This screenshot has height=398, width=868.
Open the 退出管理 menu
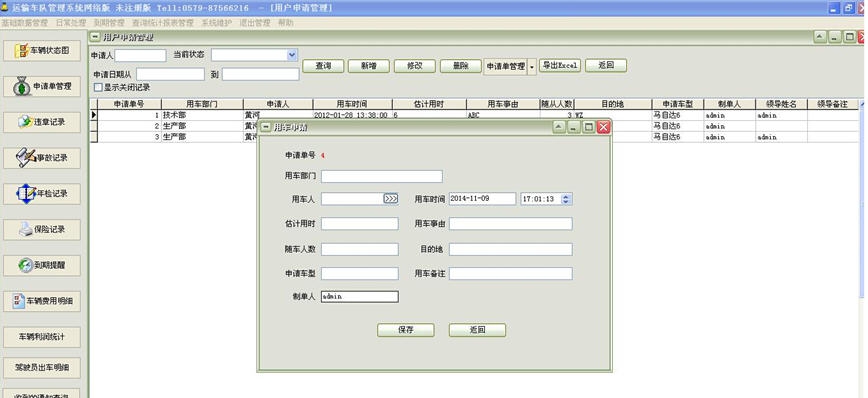coord(255,23)
